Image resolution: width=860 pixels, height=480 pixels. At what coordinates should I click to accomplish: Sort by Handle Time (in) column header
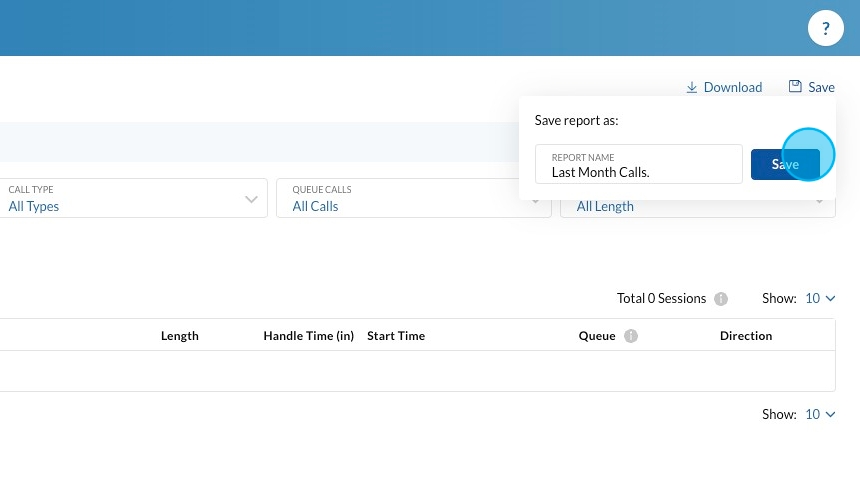pos(308,336)
